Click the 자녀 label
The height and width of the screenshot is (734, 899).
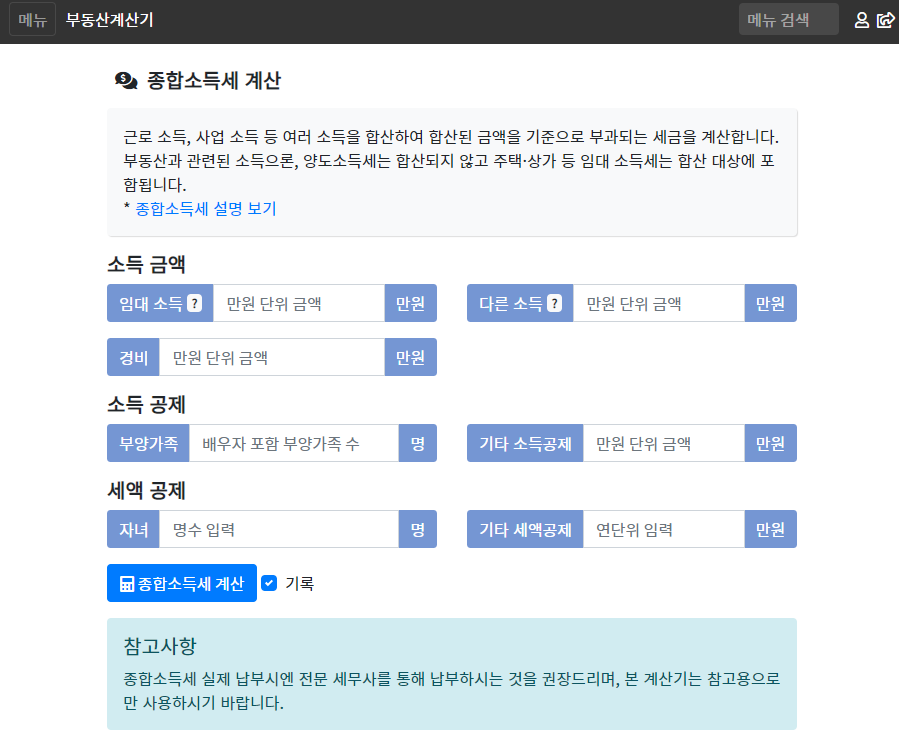pyautogui.click(x=133, y=529)
